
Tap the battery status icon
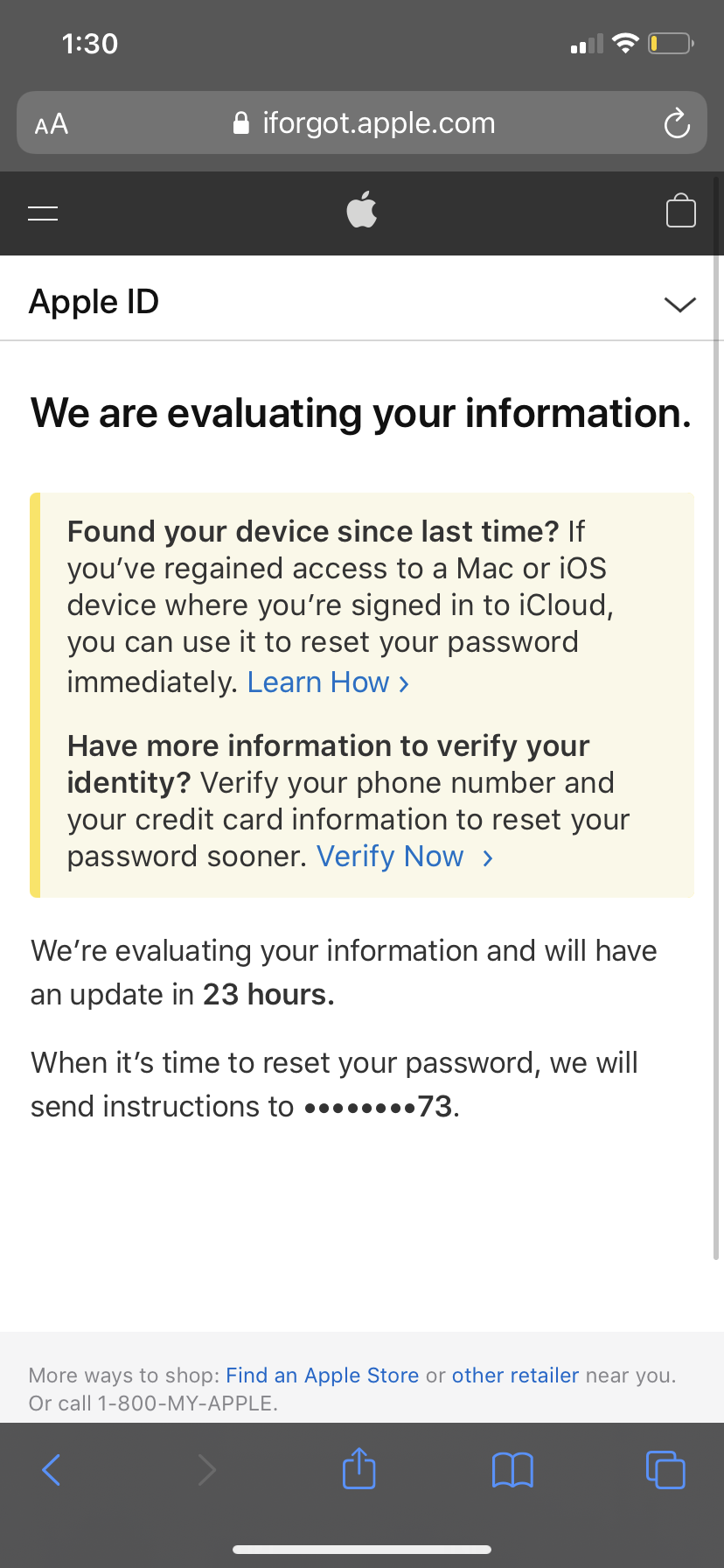coord(670,43)
